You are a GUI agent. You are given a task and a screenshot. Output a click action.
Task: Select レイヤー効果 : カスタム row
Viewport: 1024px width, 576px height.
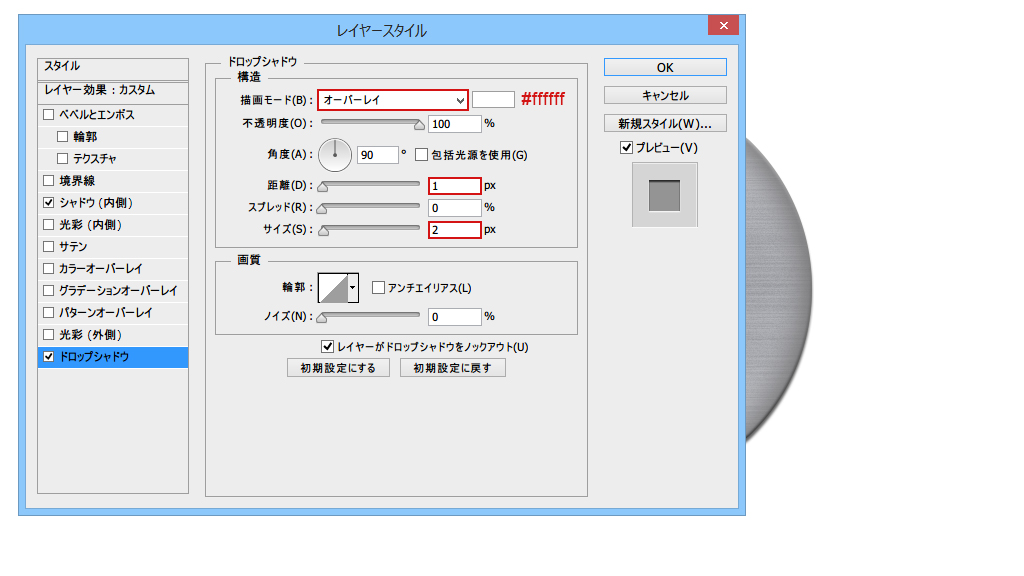pos(113,91)
